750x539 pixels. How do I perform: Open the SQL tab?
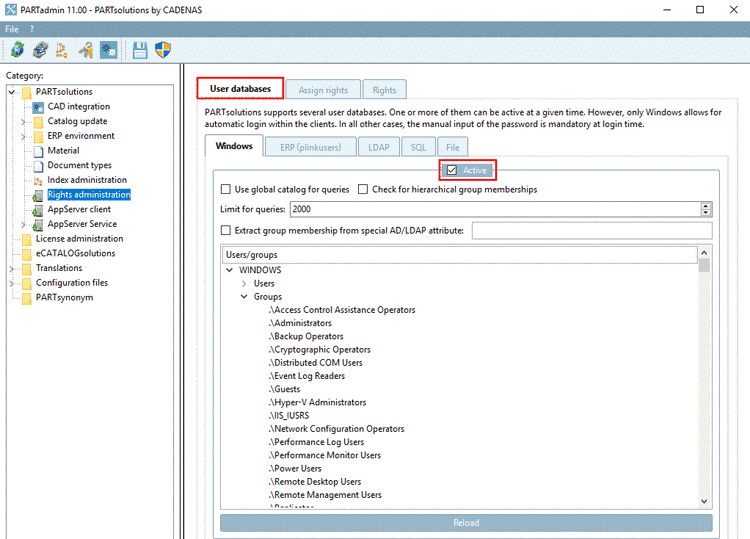click(x=418, y=147)
